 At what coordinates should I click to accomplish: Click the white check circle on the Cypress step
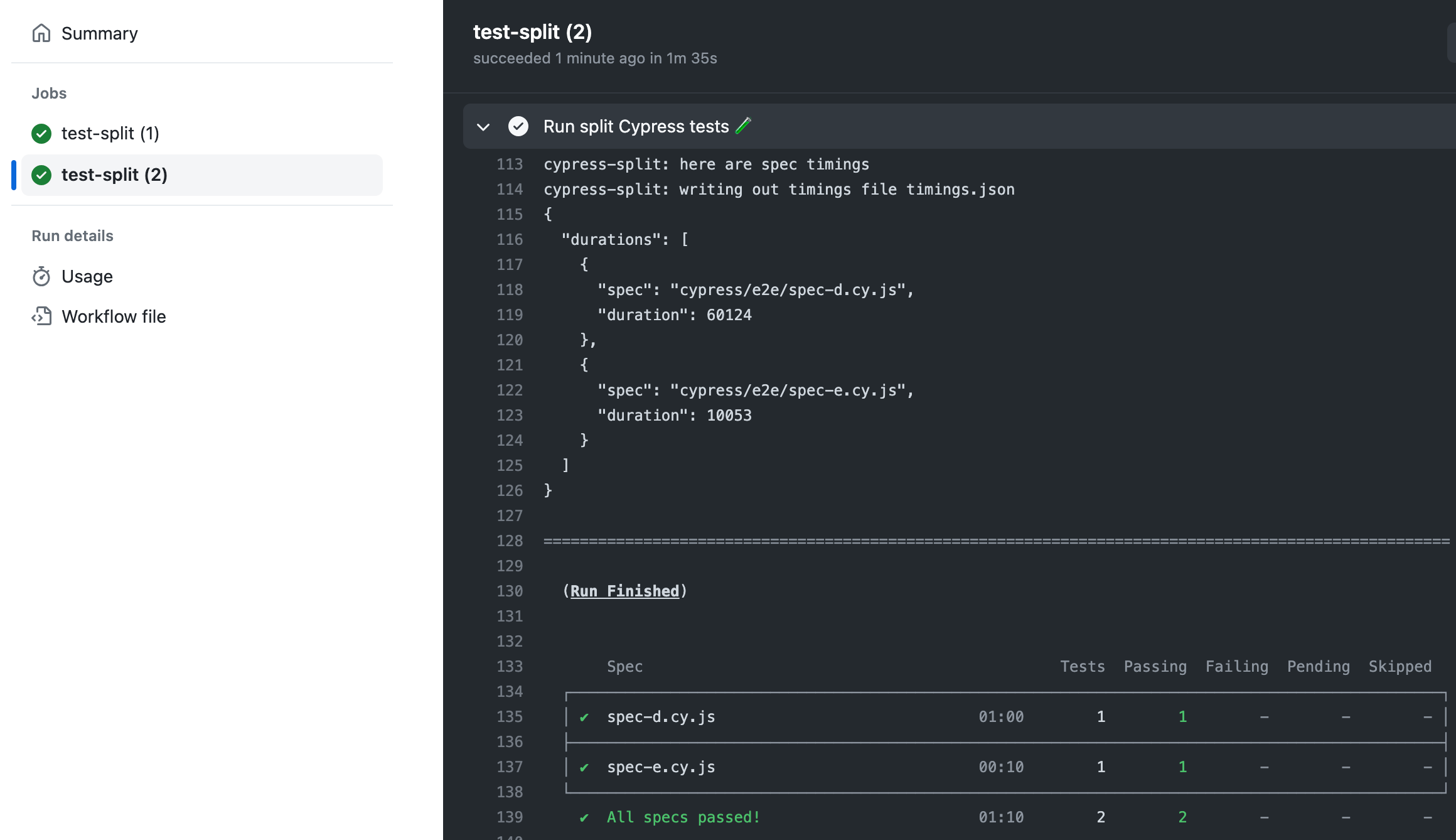pos(518,126)
